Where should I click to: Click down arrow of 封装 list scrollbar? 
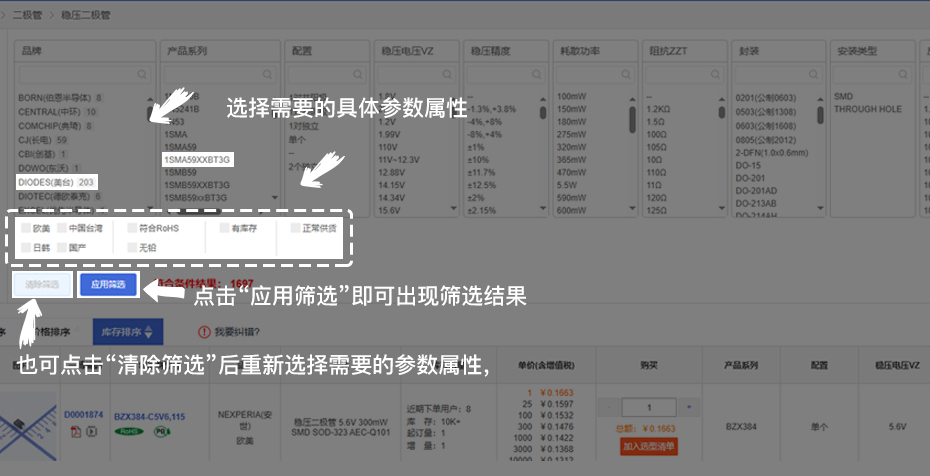820,208
